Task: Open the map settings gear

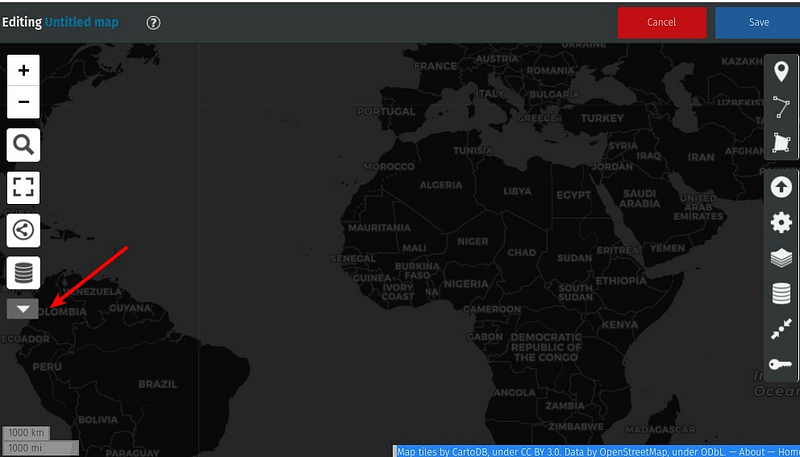Action: pyautogui.click(x=781, y=223)
